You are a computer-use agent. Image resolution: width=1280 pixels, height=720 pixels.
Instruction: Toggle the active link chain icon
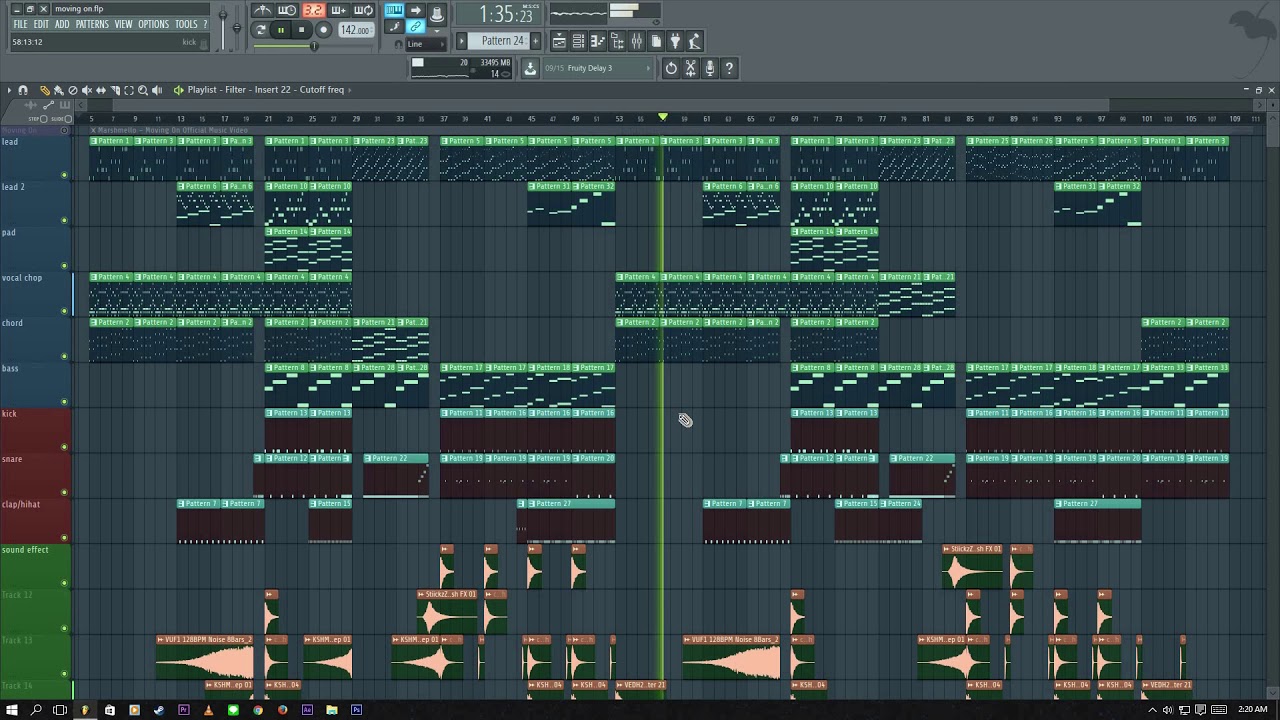[416, 27]
